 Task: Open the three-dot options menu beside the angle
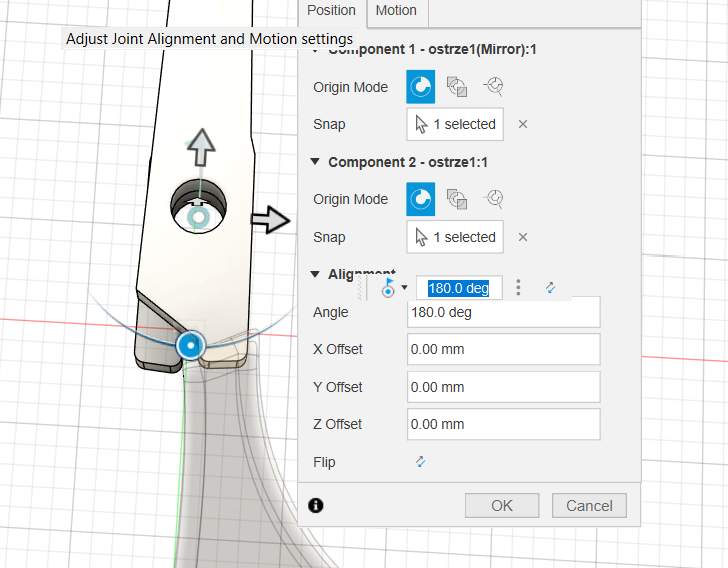(x=518, y=288)
